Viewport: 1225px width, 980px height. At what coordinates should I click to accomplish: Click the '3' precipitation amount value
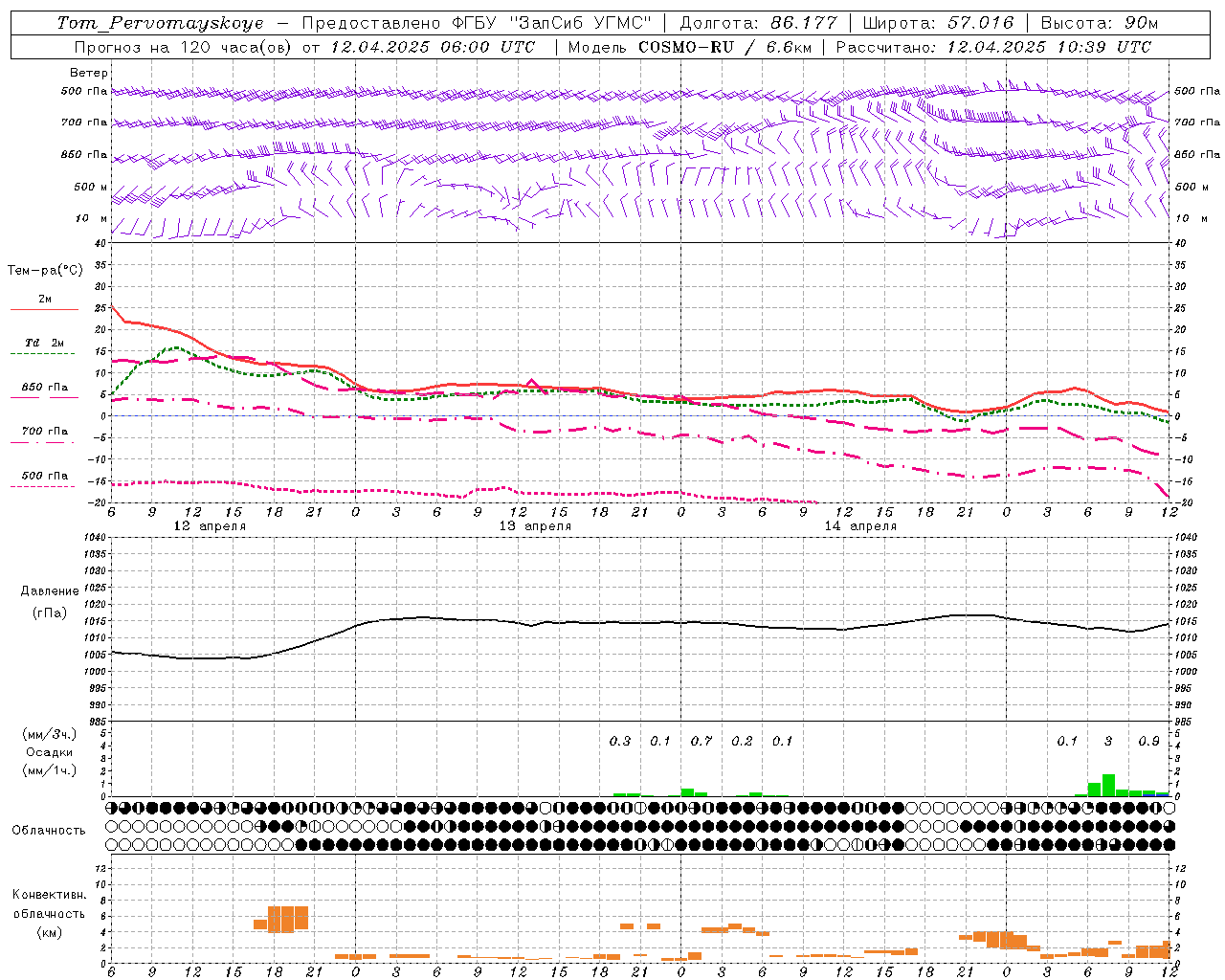[x=1108, y=741]
